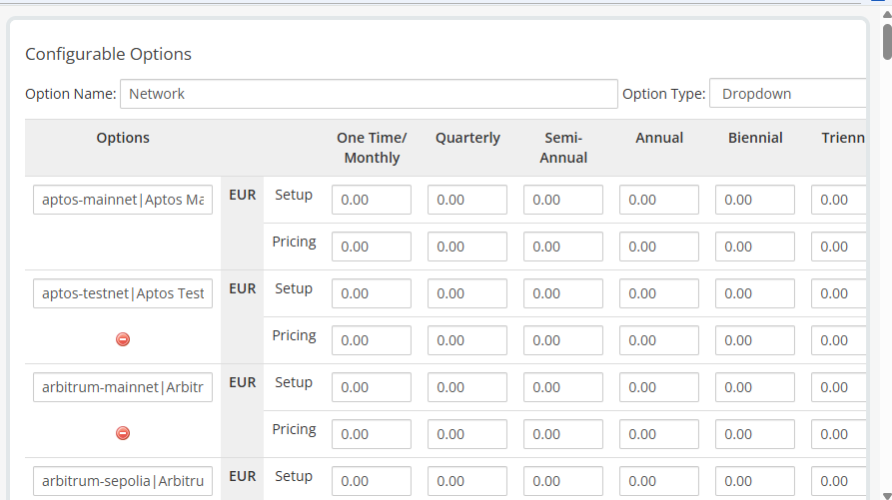Click arbitrum-mainnet Setup Quarterly field
This screenshot has height=500, width=892.
pos(468,387)
